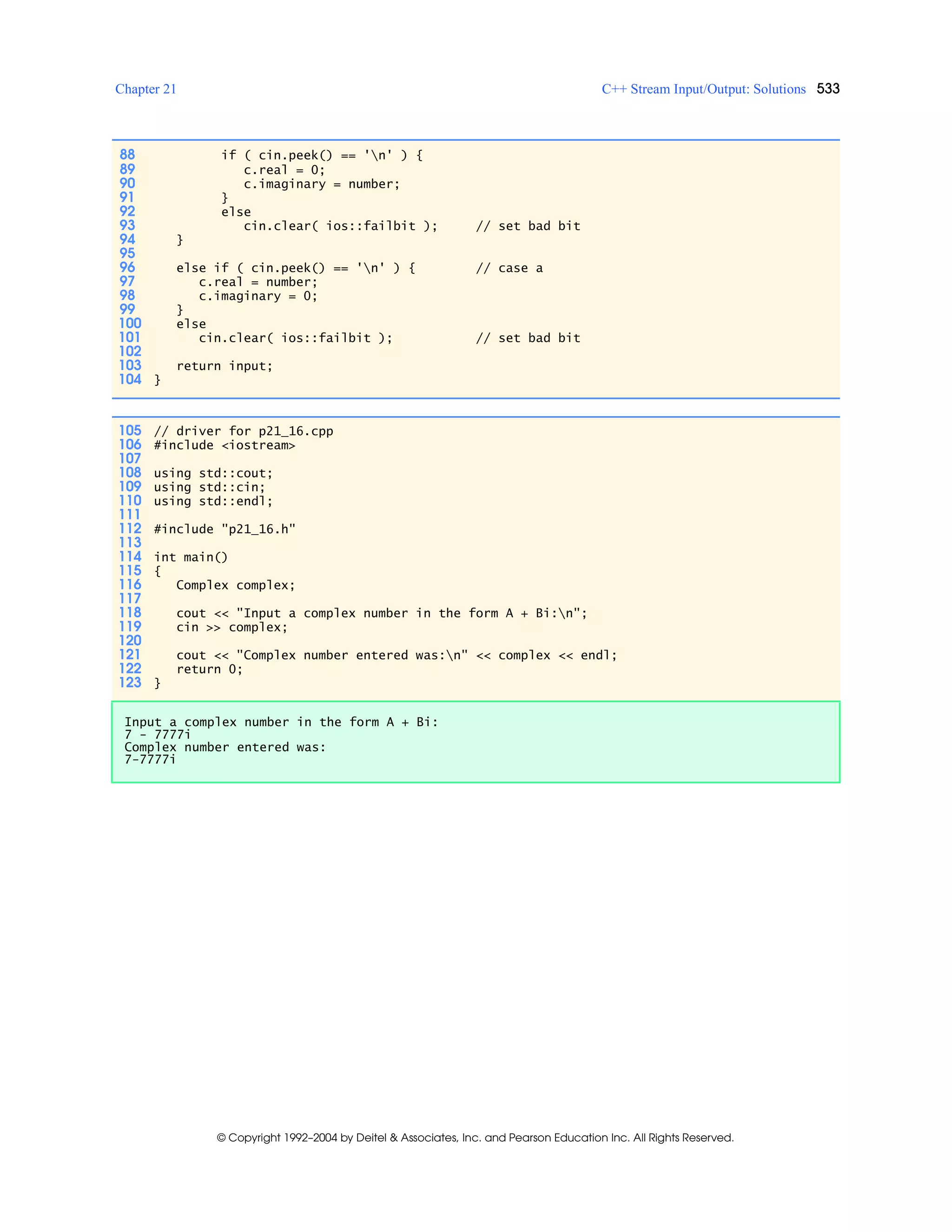Click line number 114
The width and height of the screenshot is (952, 1232).
(130, 557)
